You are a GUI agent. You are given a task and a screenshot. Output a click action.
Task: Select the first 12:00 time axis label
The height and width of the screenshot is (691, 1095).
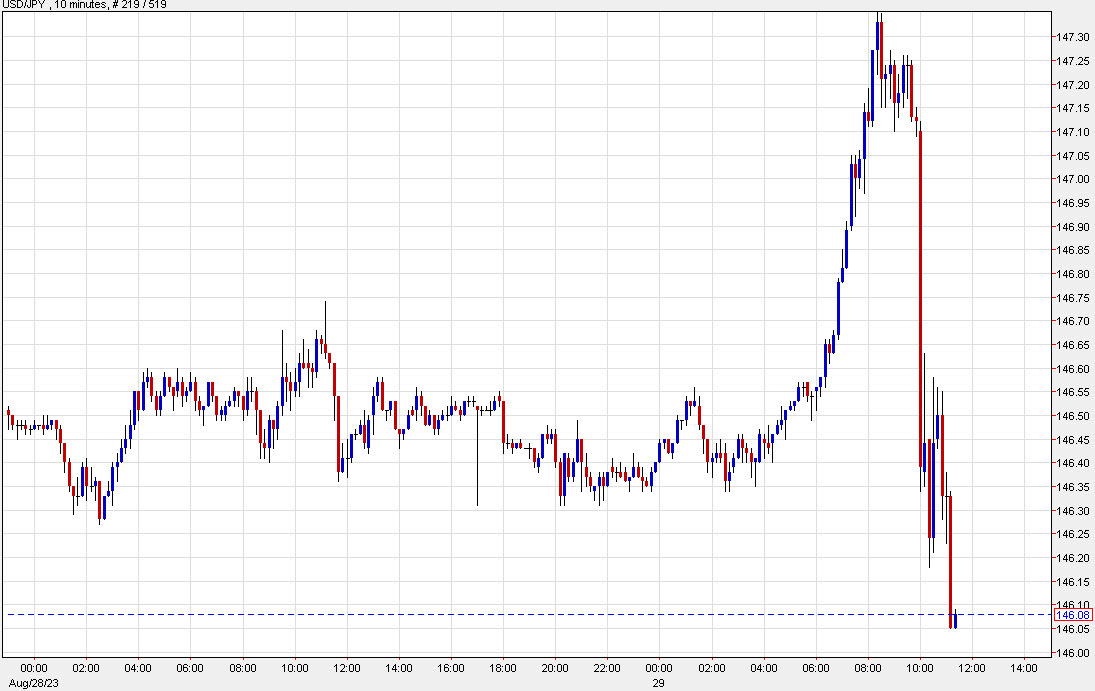pos(348,670)
